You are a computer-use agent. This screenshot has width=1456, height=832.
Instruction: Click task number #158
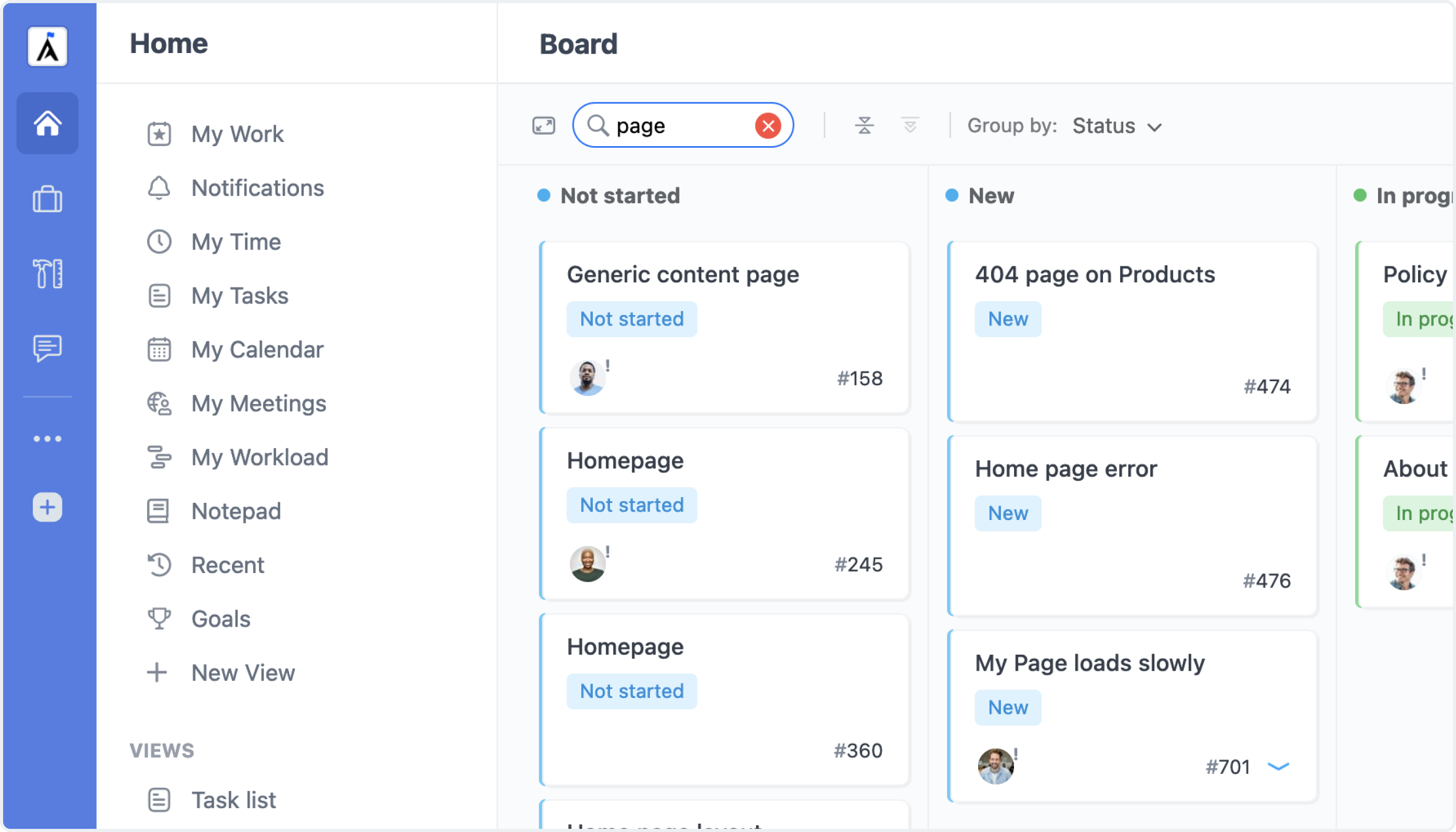coord(860,378)
